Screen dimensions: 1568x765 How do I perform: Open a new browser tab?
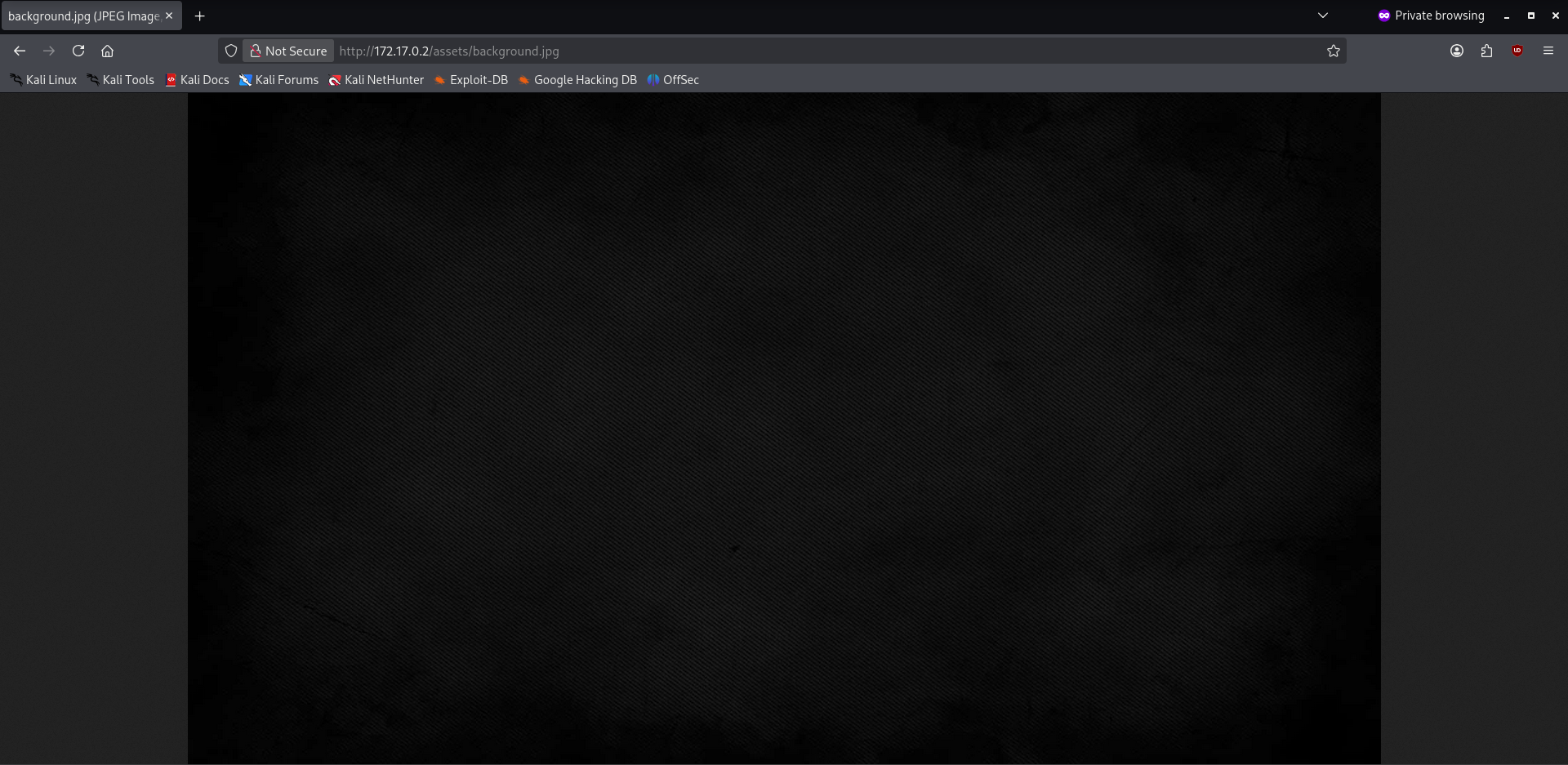(199, 16)
